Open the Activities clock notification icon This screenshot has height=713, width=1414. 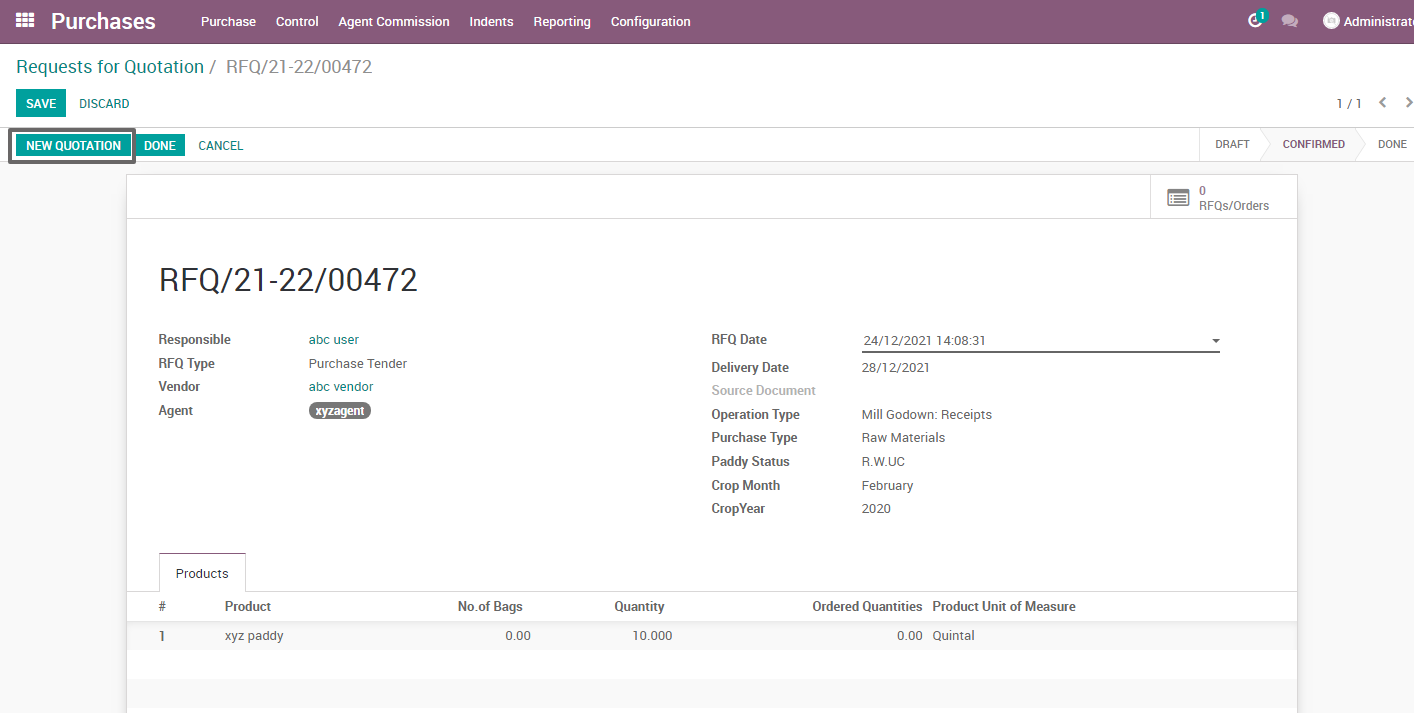[1255, 20]
